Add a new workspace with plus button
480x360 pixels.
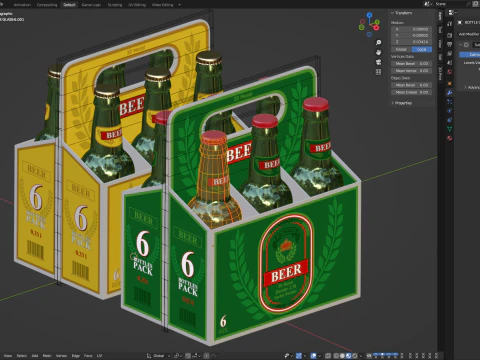coord(179,5)
